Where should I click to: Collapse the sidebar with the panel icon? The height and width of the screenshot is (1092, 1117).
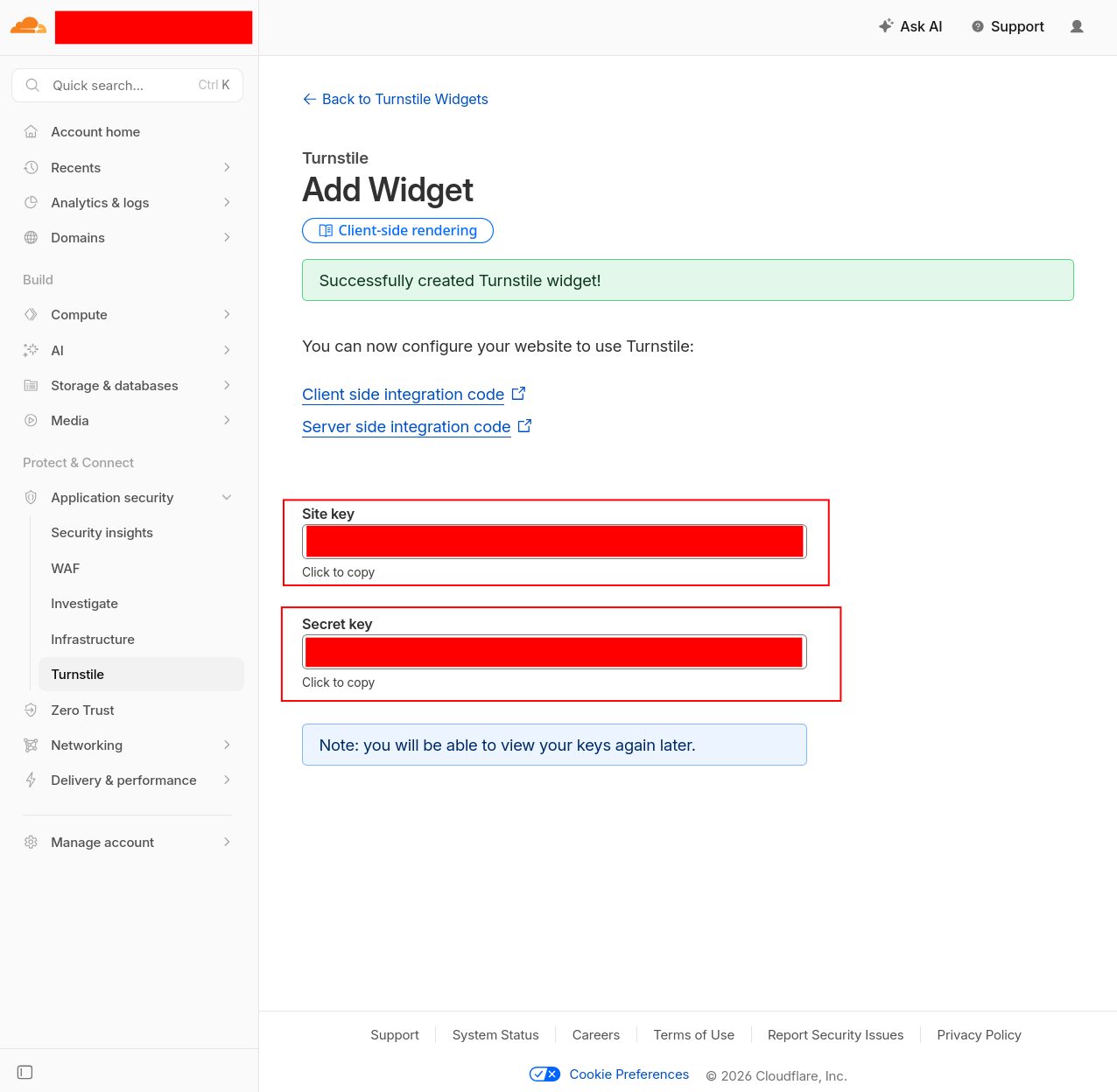click(x=25, y=1072)
